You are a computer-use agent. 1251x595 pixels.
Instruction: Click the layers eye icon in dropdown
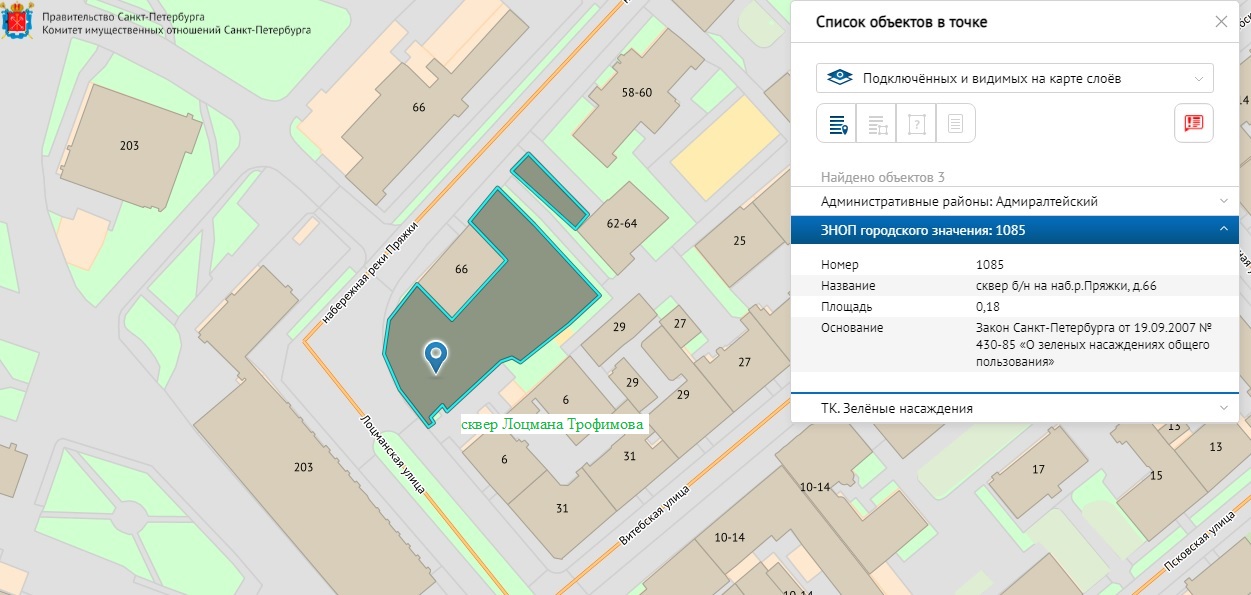(x=841, y=78)
